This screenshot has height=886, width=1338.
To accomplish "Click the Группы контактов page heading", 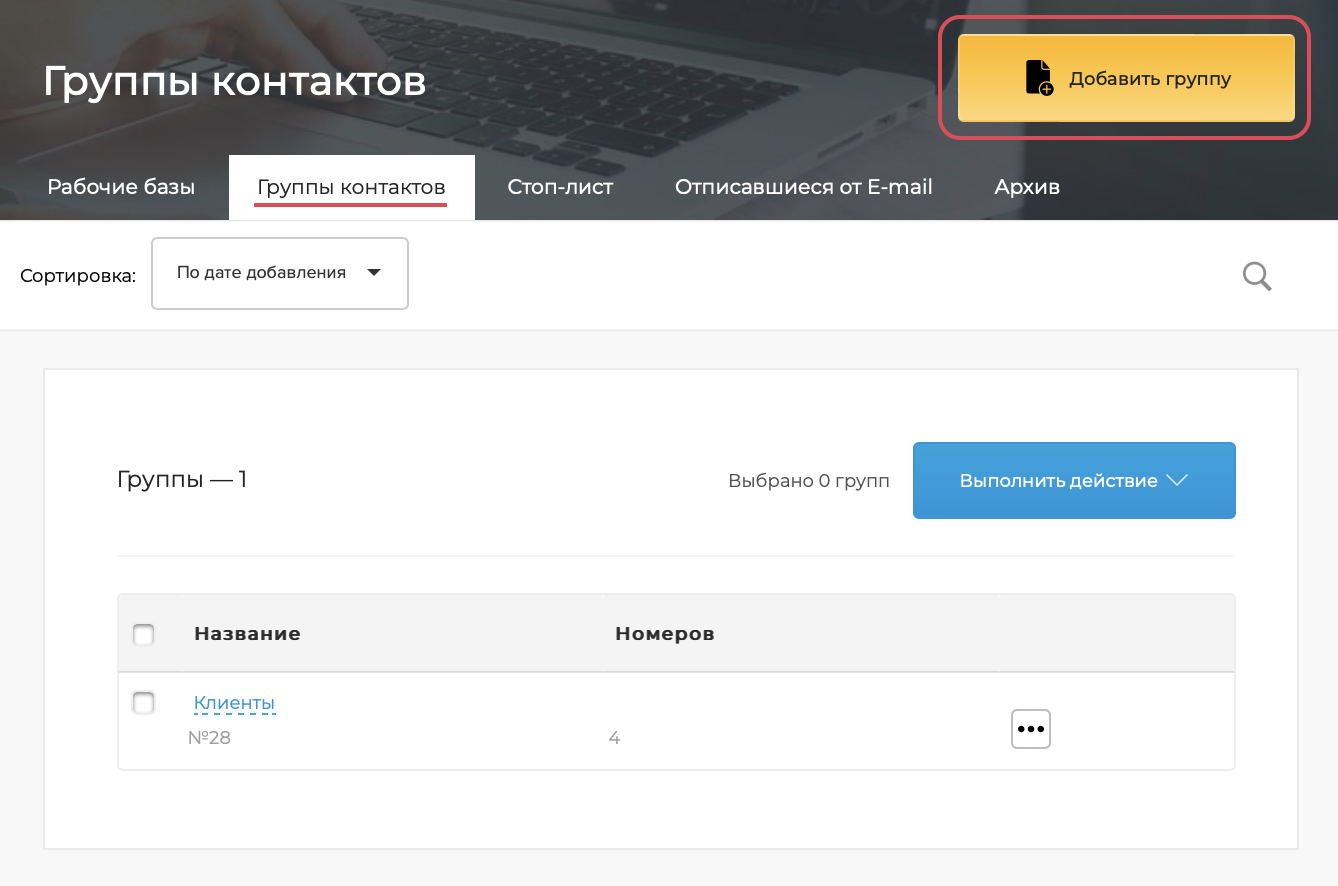I will pyautogui.click(x=234, y=82).
